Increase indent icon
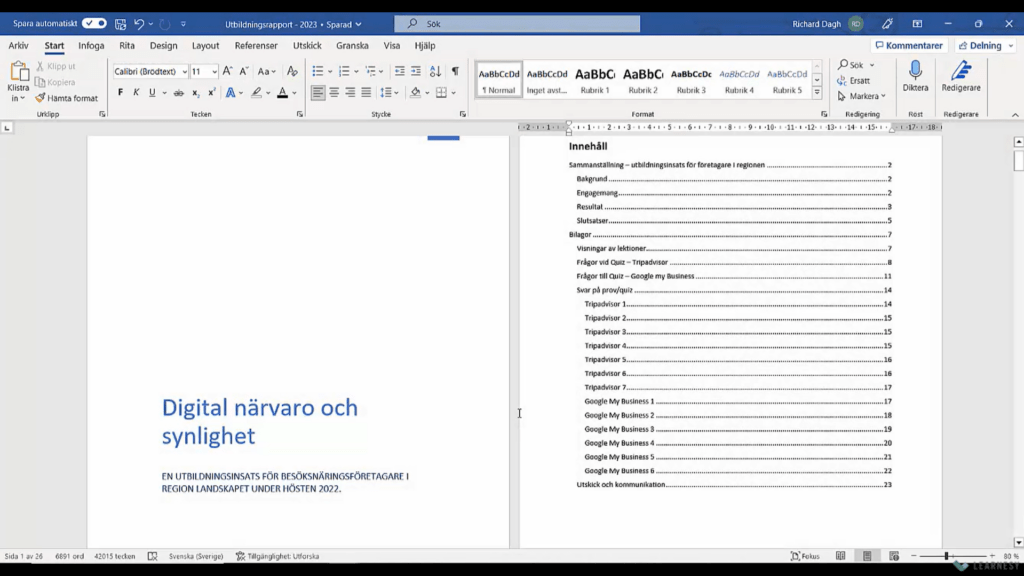Screen dimensions: 1024x576 [416, 71]
